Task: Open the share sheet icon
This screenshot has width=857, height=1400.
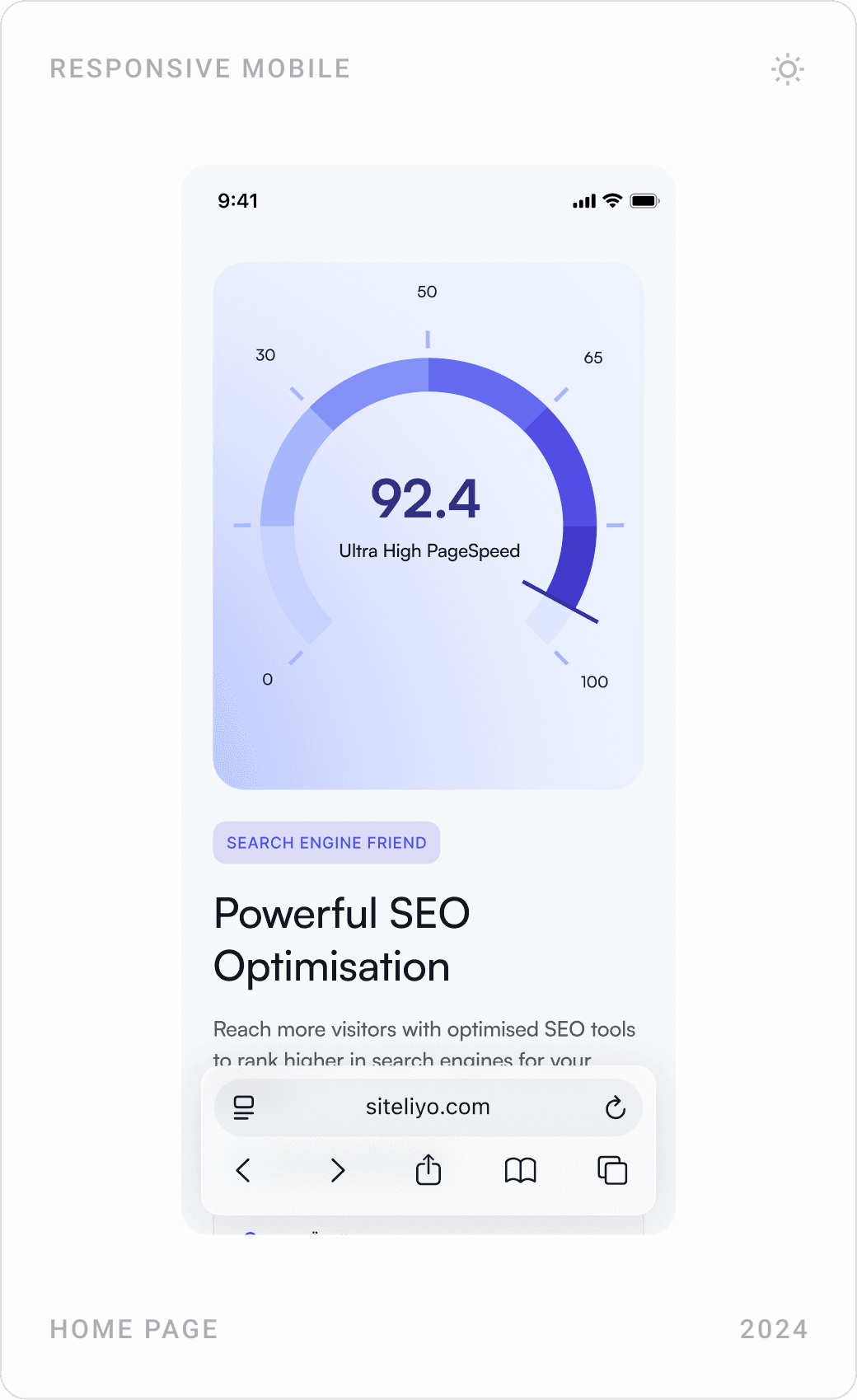Action: tap(428, 1170)
